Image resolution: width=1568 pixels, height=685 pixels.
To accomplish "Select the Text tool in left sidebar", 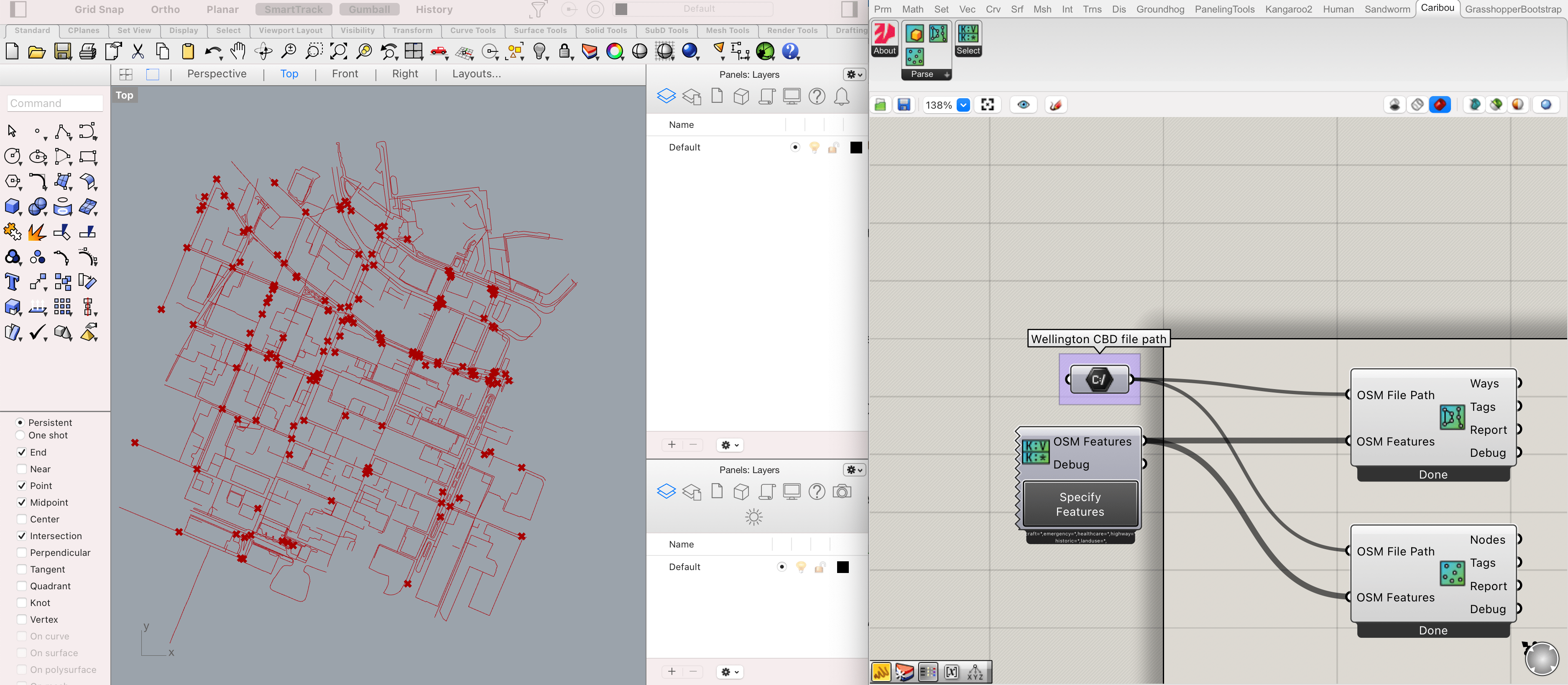I will pos(12,282).
